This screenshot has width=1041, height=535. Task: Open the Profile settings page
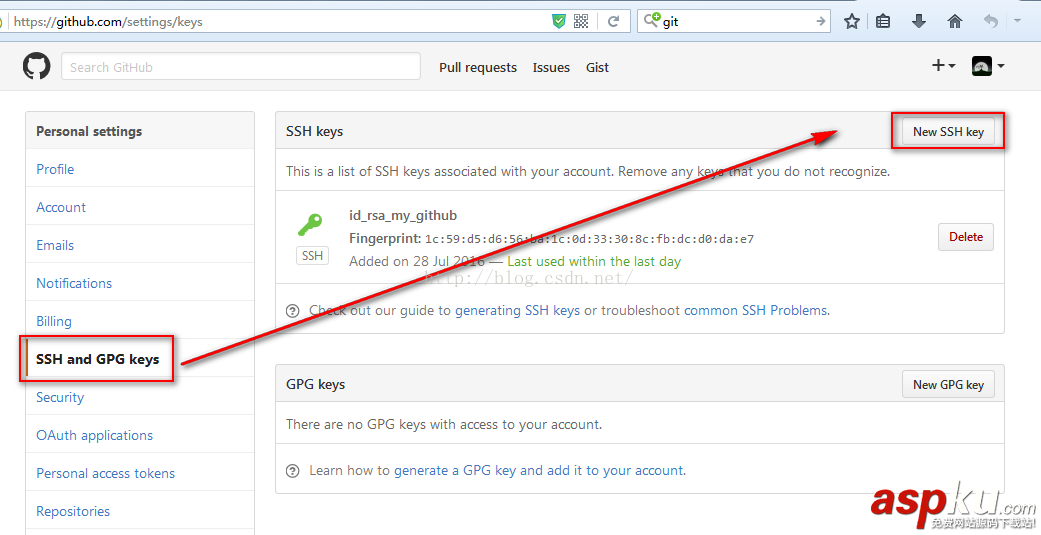[55, 169]
